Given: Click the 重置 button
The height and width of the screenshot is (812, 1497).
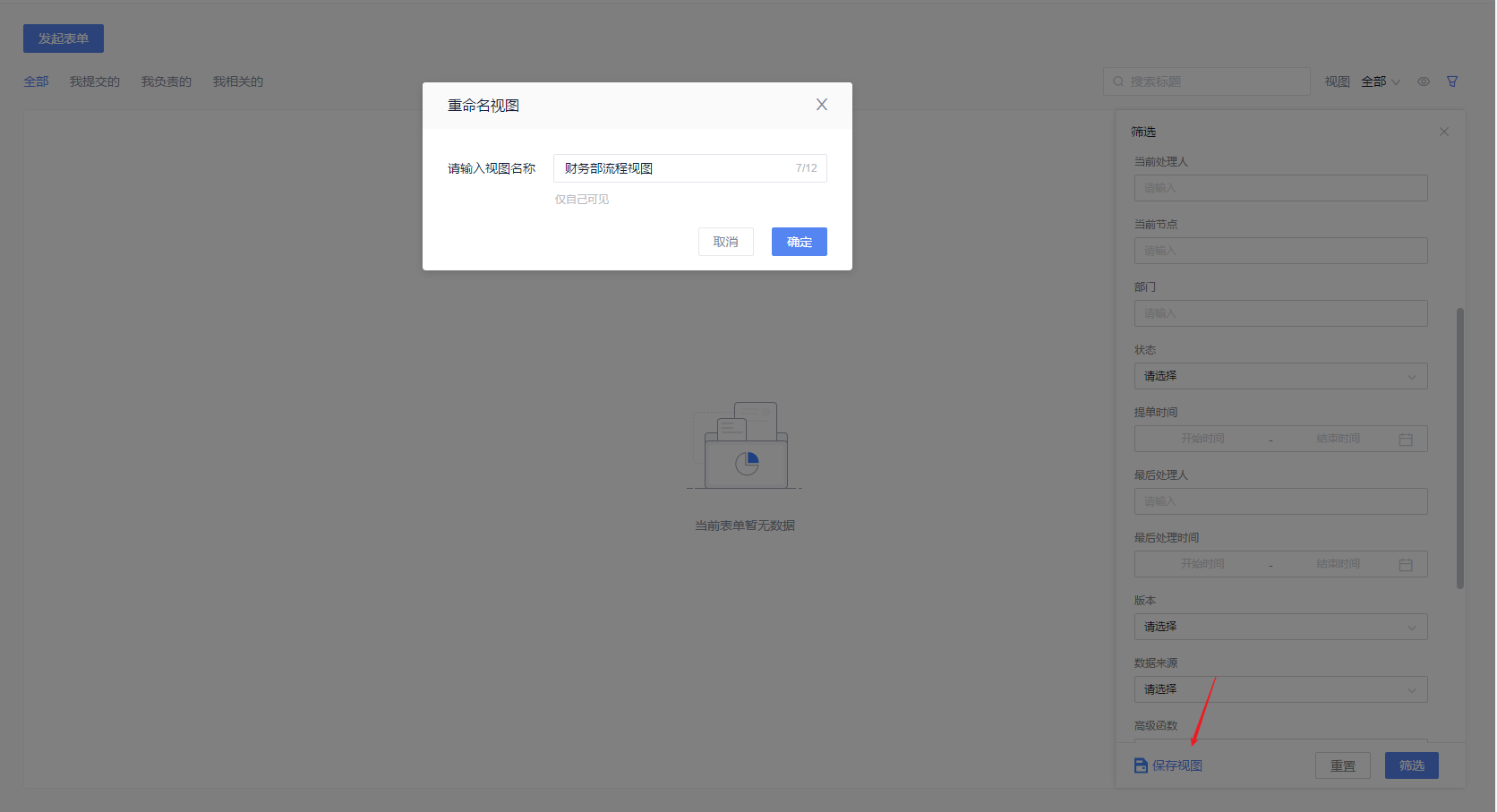Looking at the screenshot, I should [x=1342, y=765].
